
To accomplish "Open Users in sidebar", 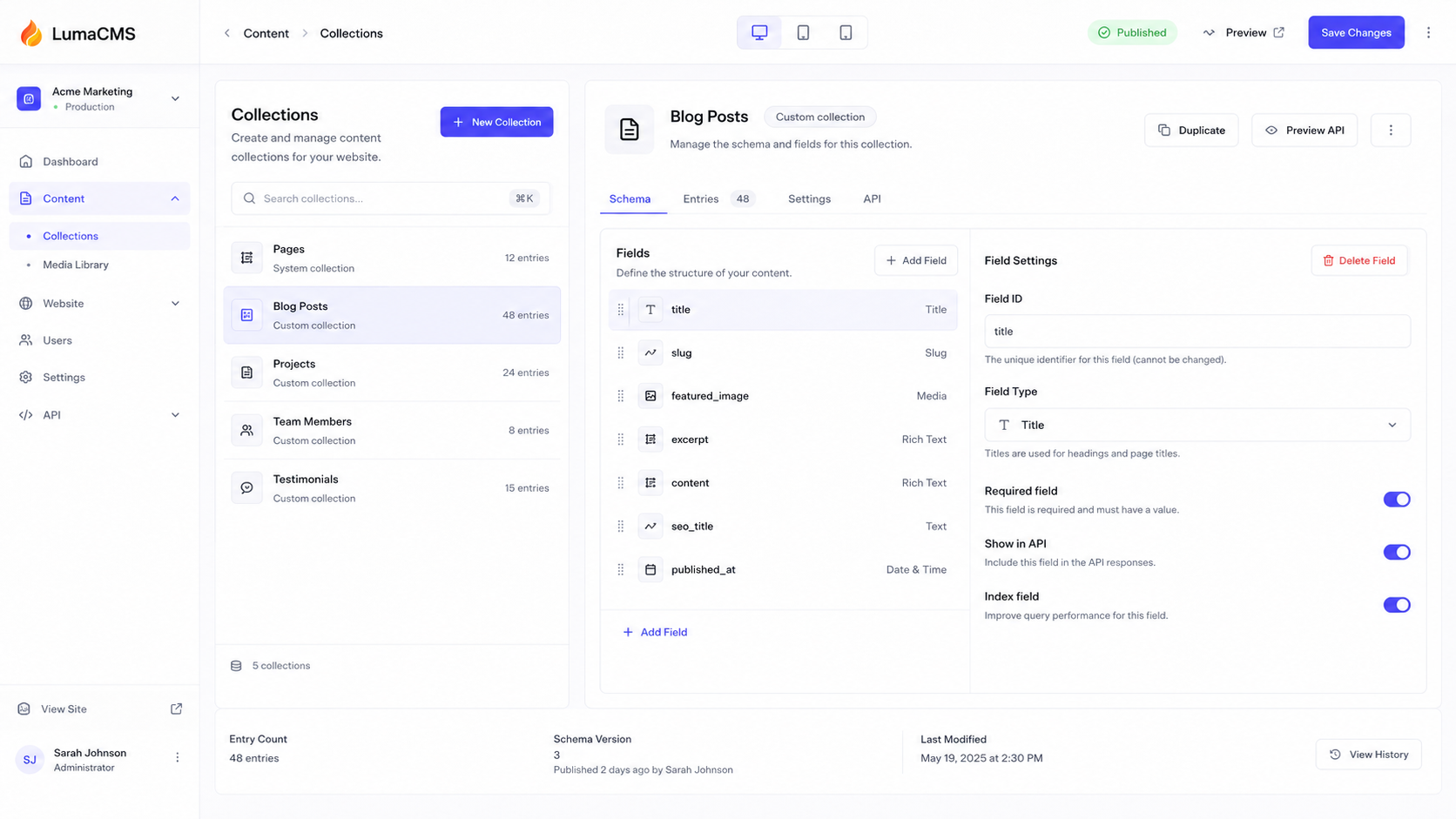I will click(x=99, y=340).
